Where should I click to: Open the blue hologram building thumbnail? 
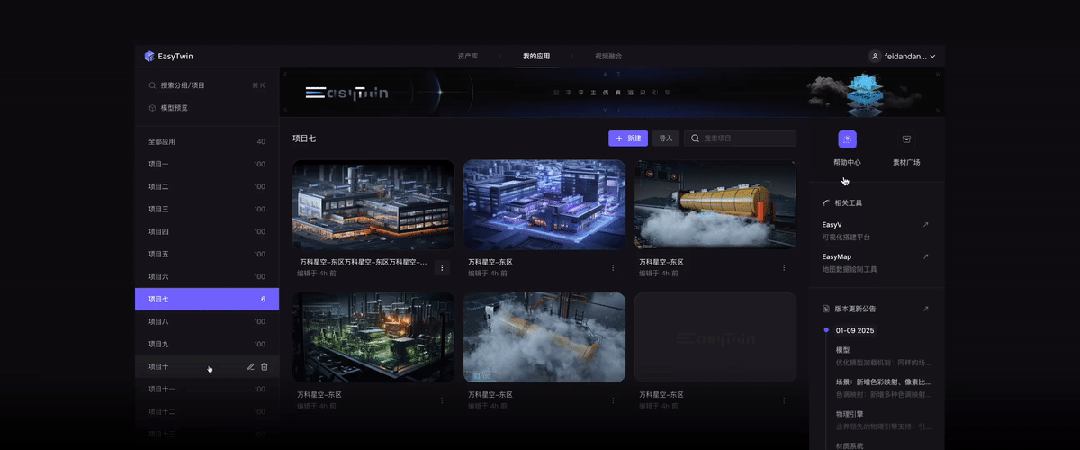coord(544,205)
